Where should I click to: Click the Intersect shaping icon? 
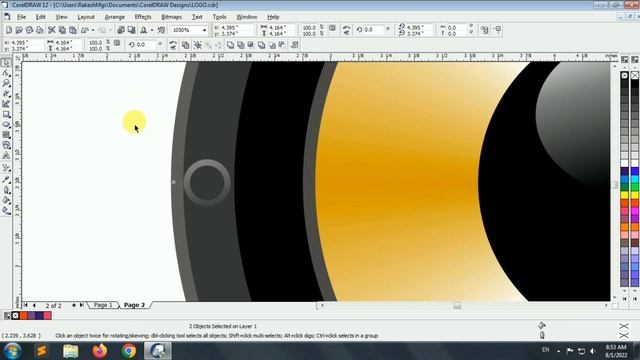point(251,45)
